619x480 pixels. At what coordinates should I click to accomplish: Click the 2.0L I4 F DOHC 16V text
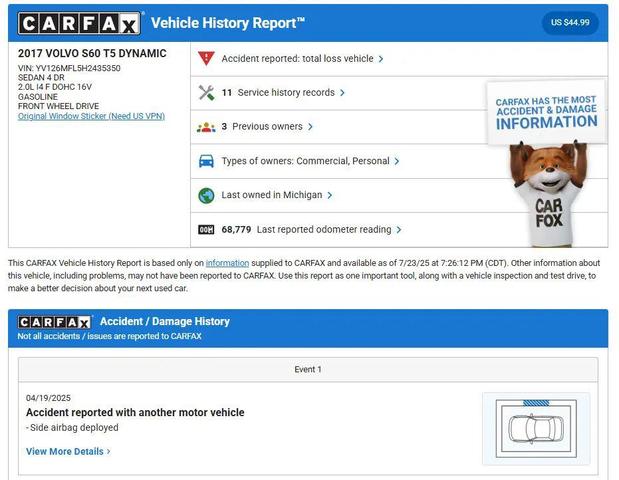coord(55,87)
